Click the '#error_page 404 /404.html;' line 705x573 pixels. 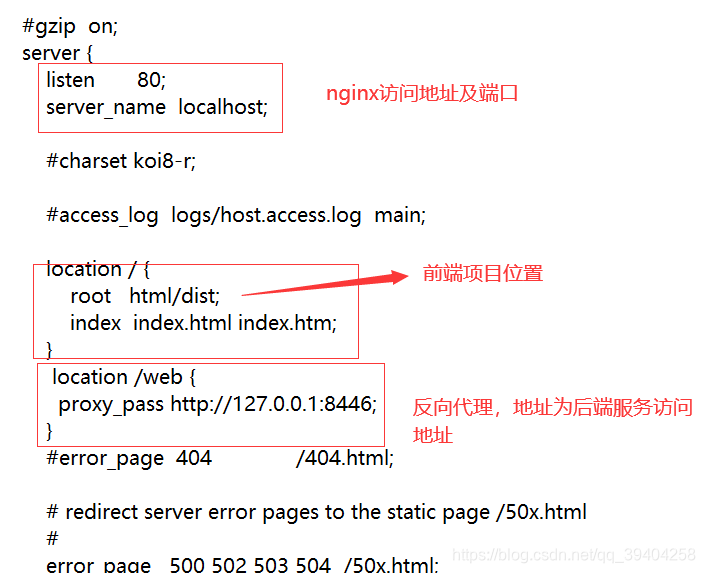coord(220,459)
